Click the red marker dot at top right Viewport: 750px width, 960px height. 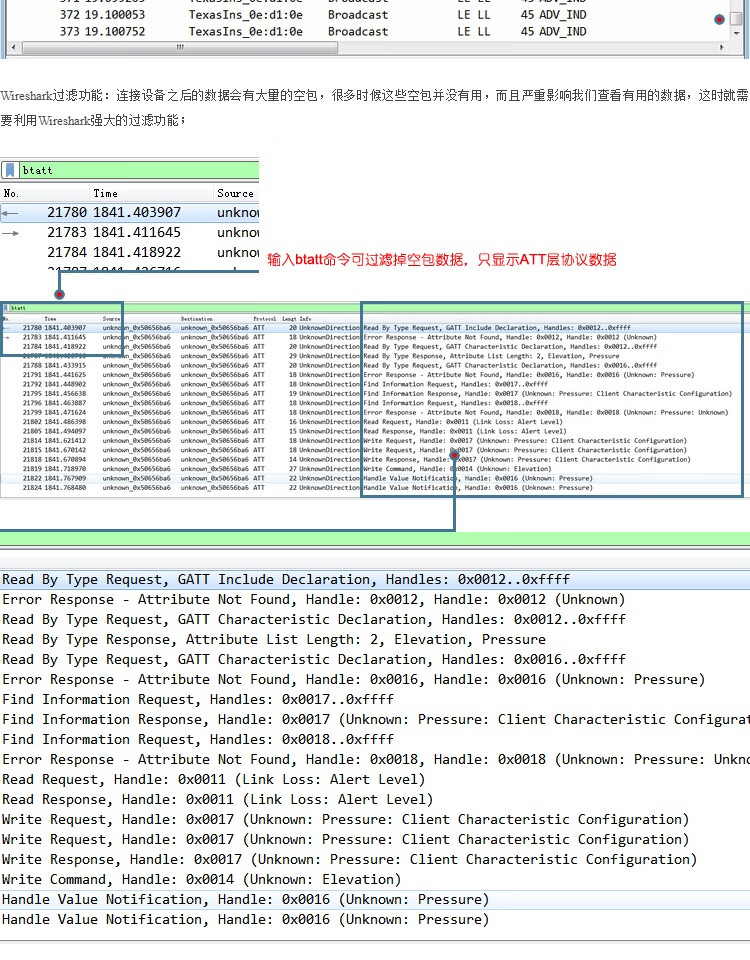[719, 19]
